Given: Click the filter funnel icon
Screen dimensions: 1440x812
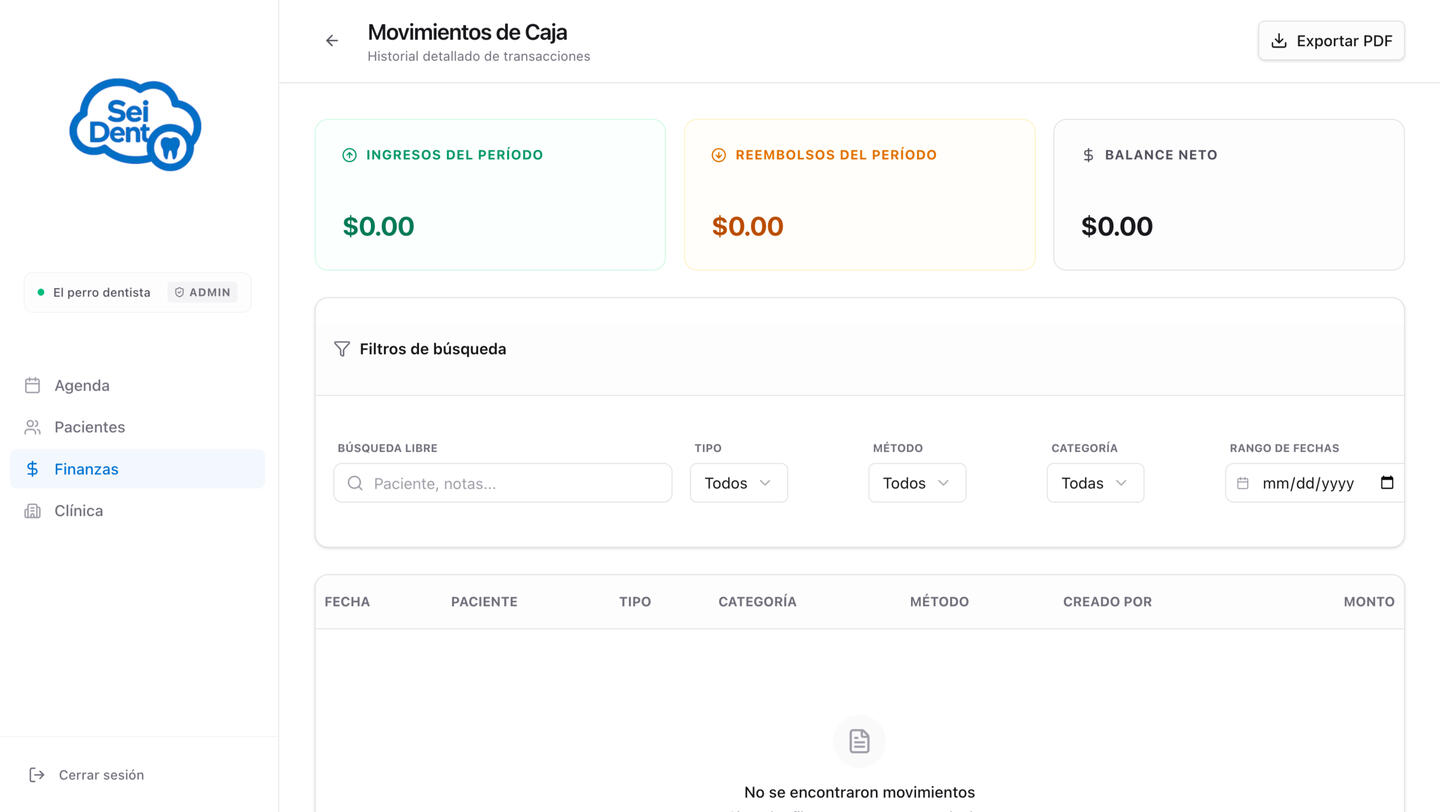Looking at the screenshot, I should 342,349.
